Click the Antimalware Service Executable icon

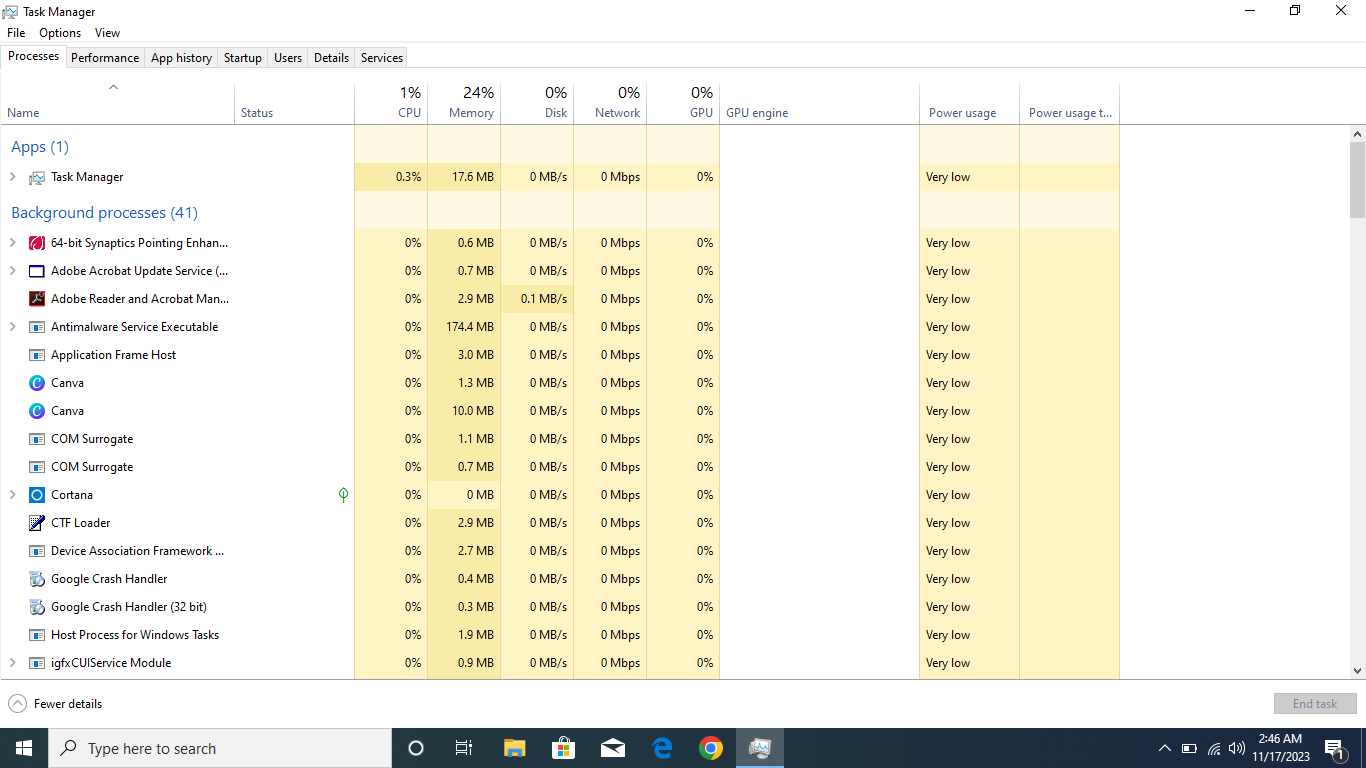pyautogui.click(x=37, y=327)
